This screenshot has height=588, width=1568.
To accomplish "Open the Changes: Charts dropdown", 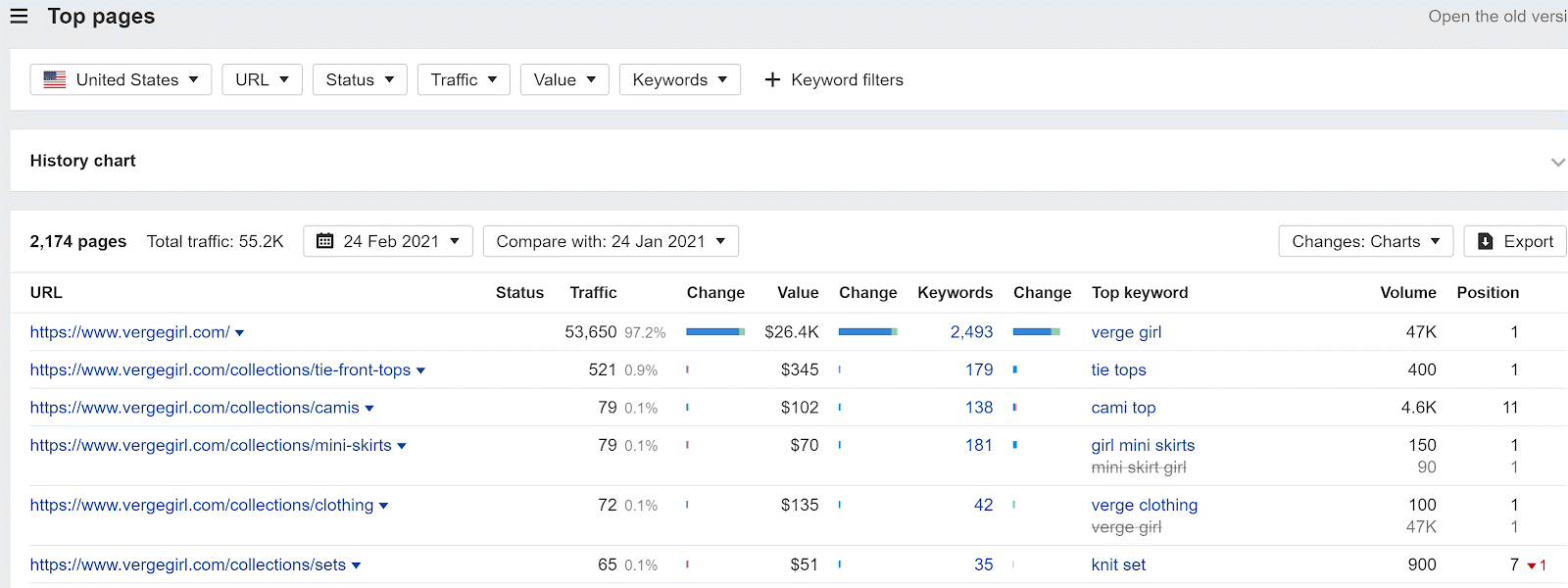I will (x=1365, y=241).
